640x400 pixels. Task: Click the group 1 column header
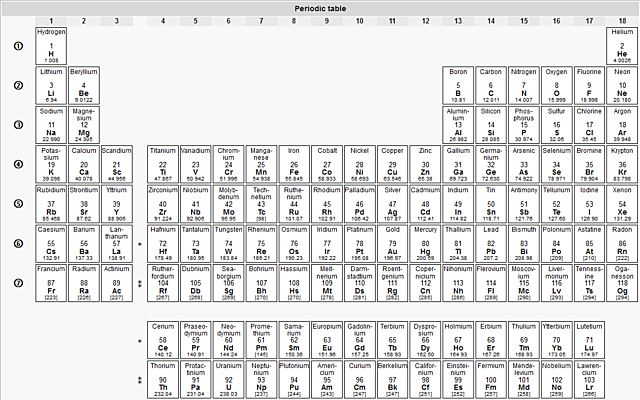click(x=51, y=21)
